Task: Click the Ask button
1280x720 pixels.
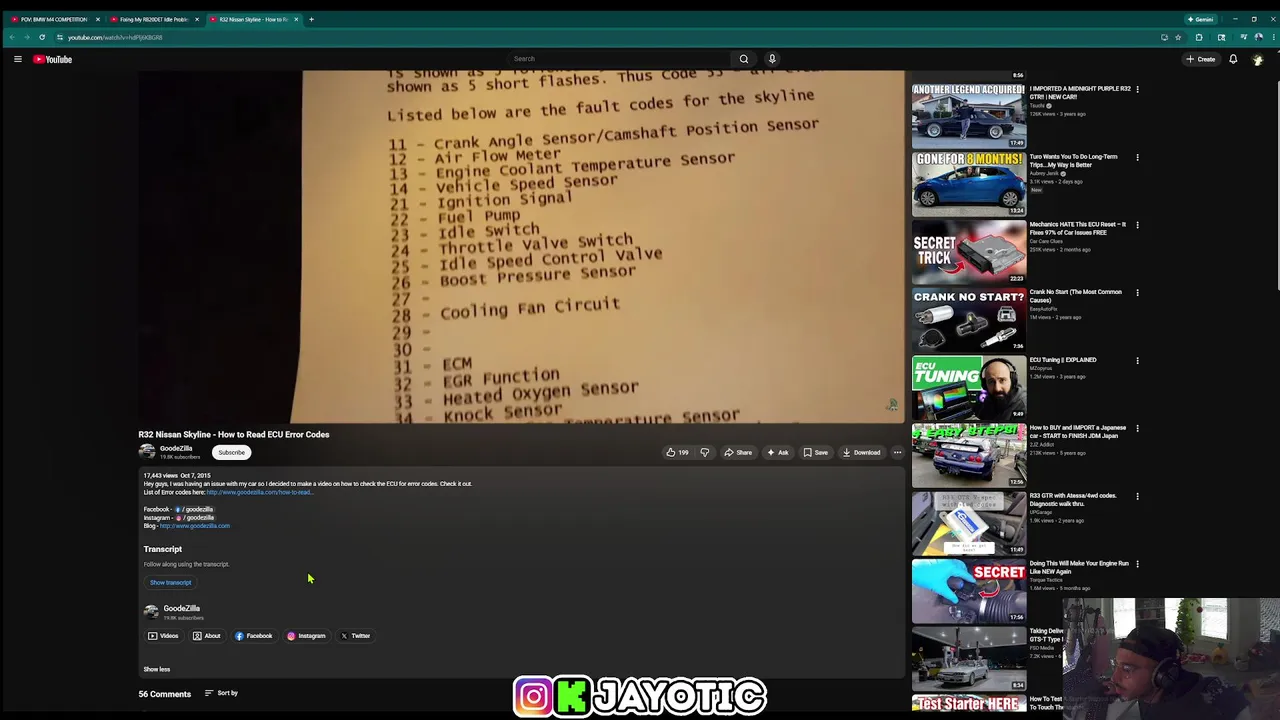Action: click(778, 452)
